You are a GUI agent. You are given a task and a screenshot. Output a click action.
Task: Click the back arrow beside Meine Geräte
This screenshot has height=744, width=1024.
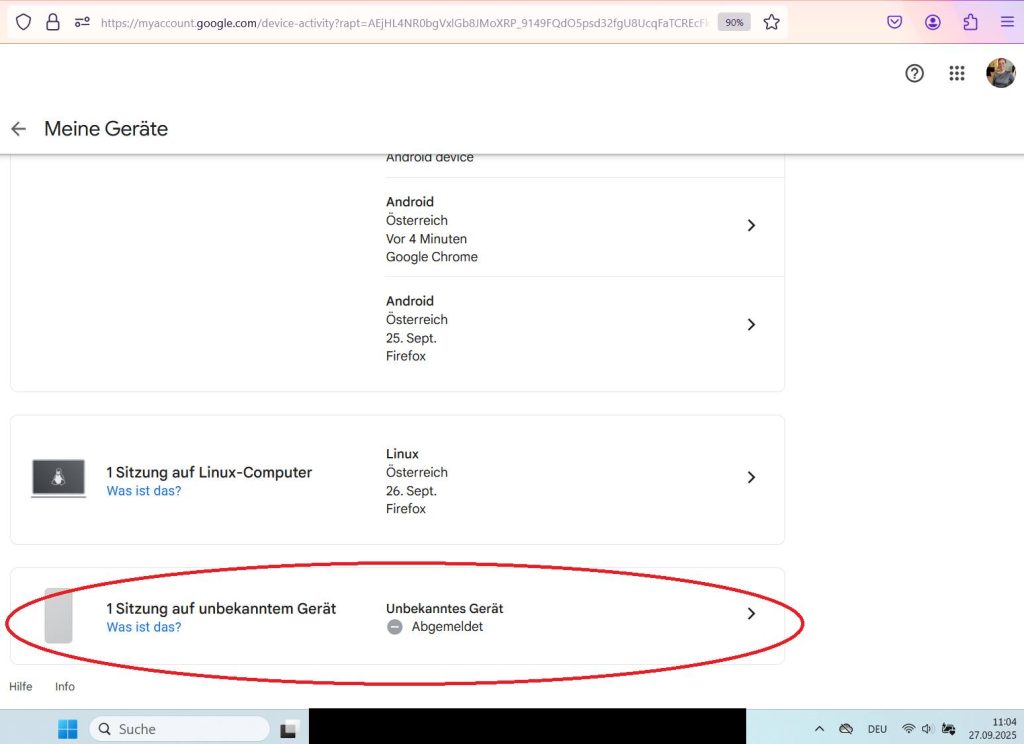point(18,129)
